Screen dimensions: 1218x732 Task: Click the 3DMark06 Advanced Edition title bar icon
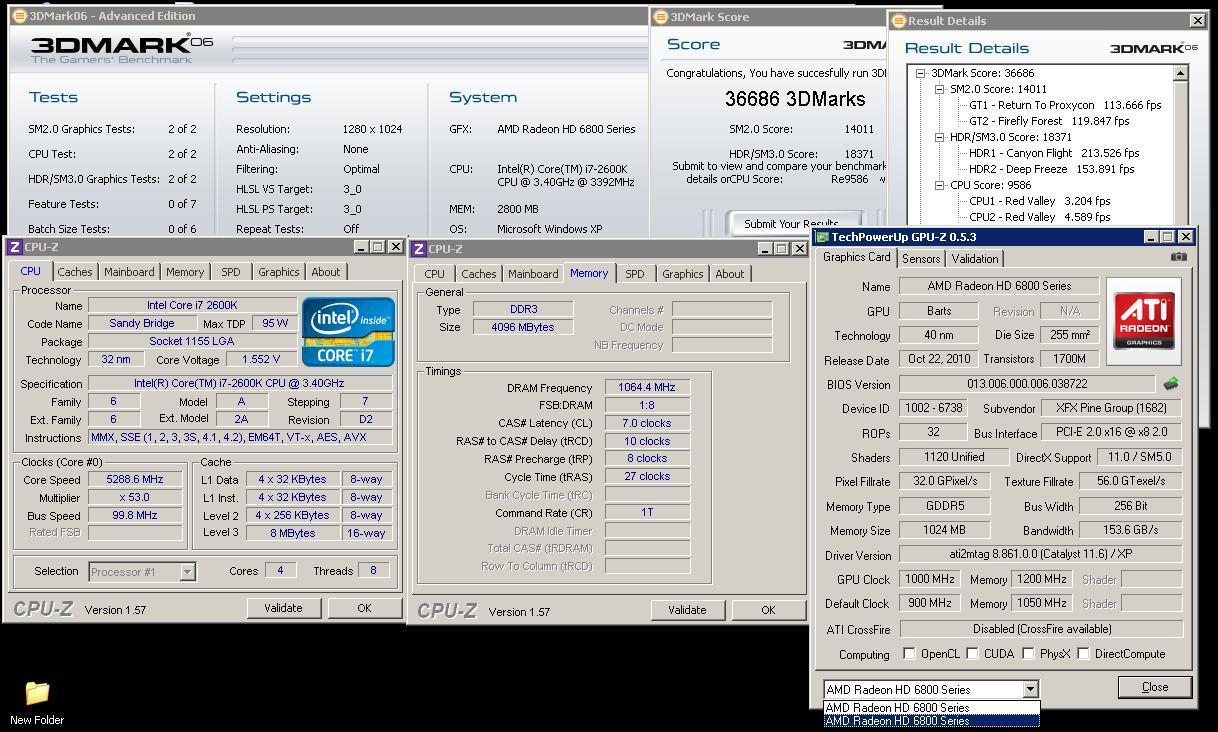[x=19, y=16]
